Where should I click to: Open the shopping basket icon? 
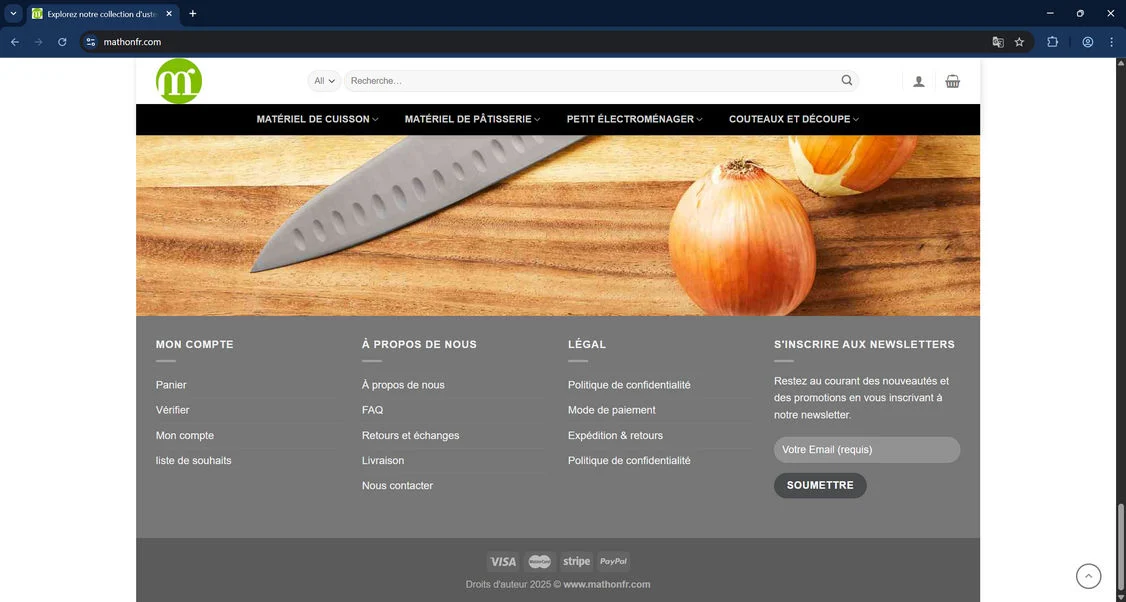tap(952, 81)
